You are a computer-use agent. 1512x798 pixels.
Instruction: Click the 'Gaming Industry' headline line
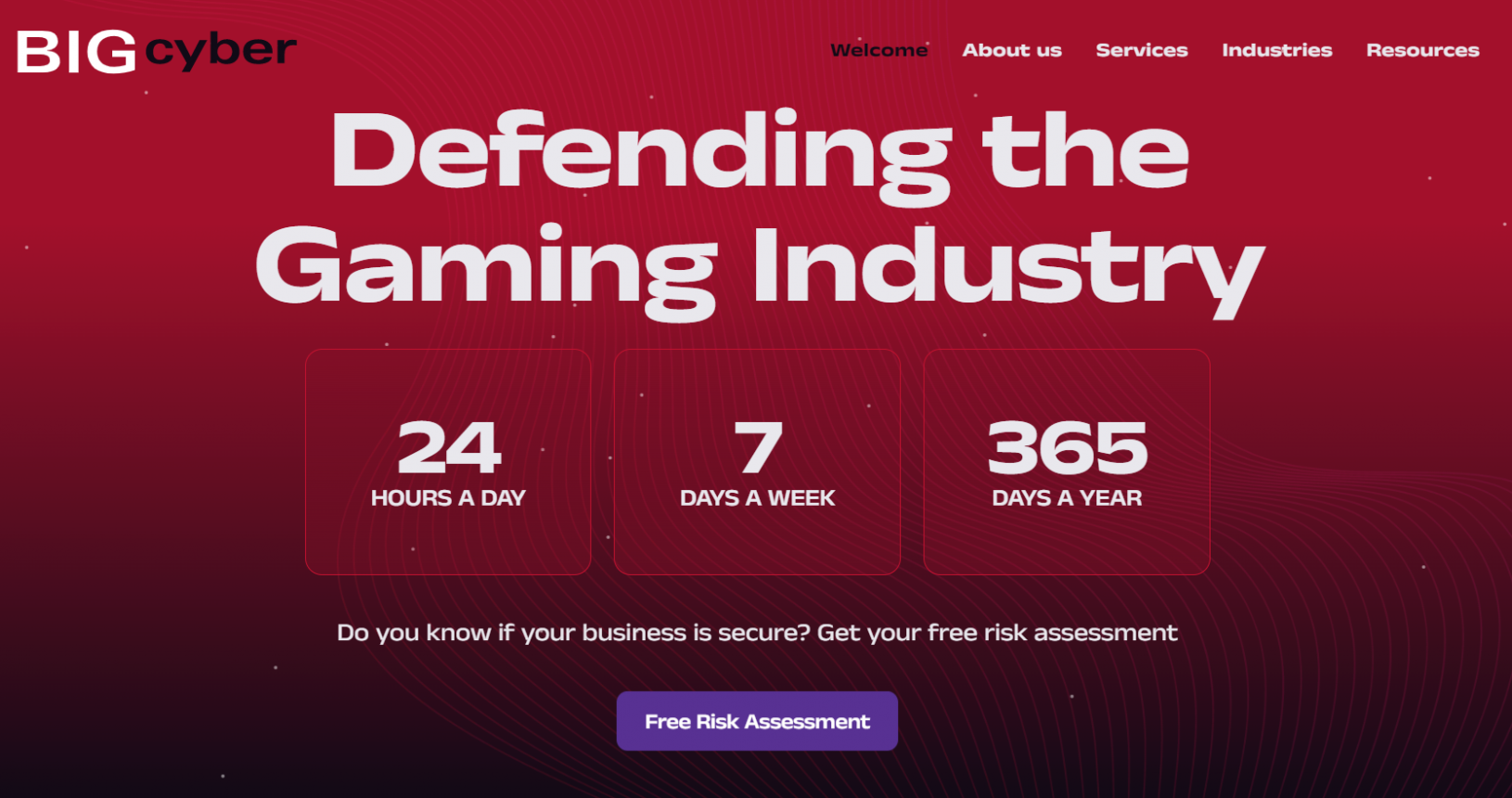[x=759, y=266]
